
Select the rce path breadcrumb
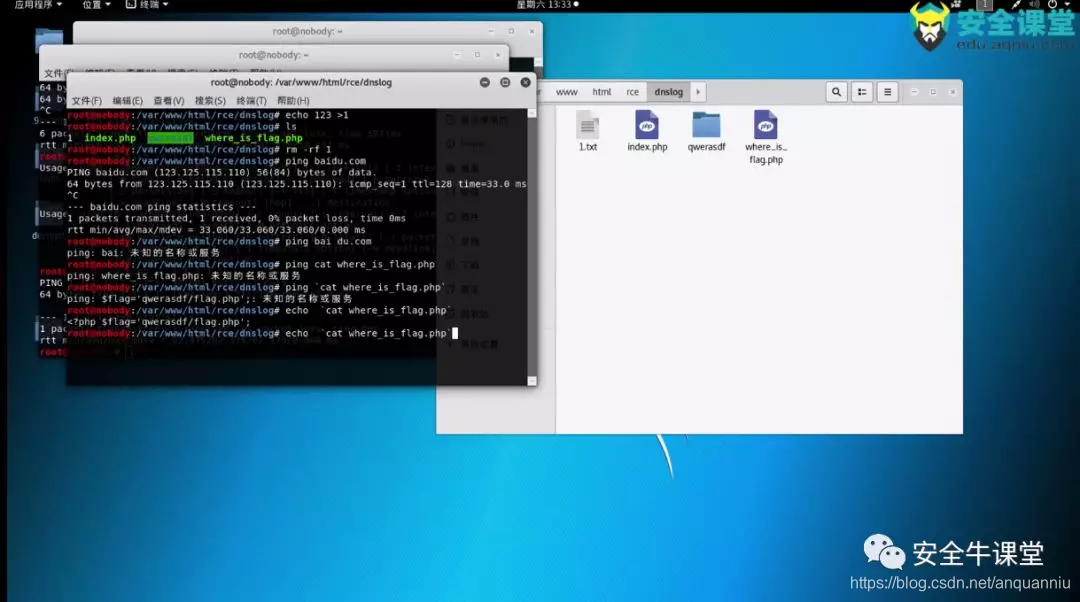[x=632, y=92]
